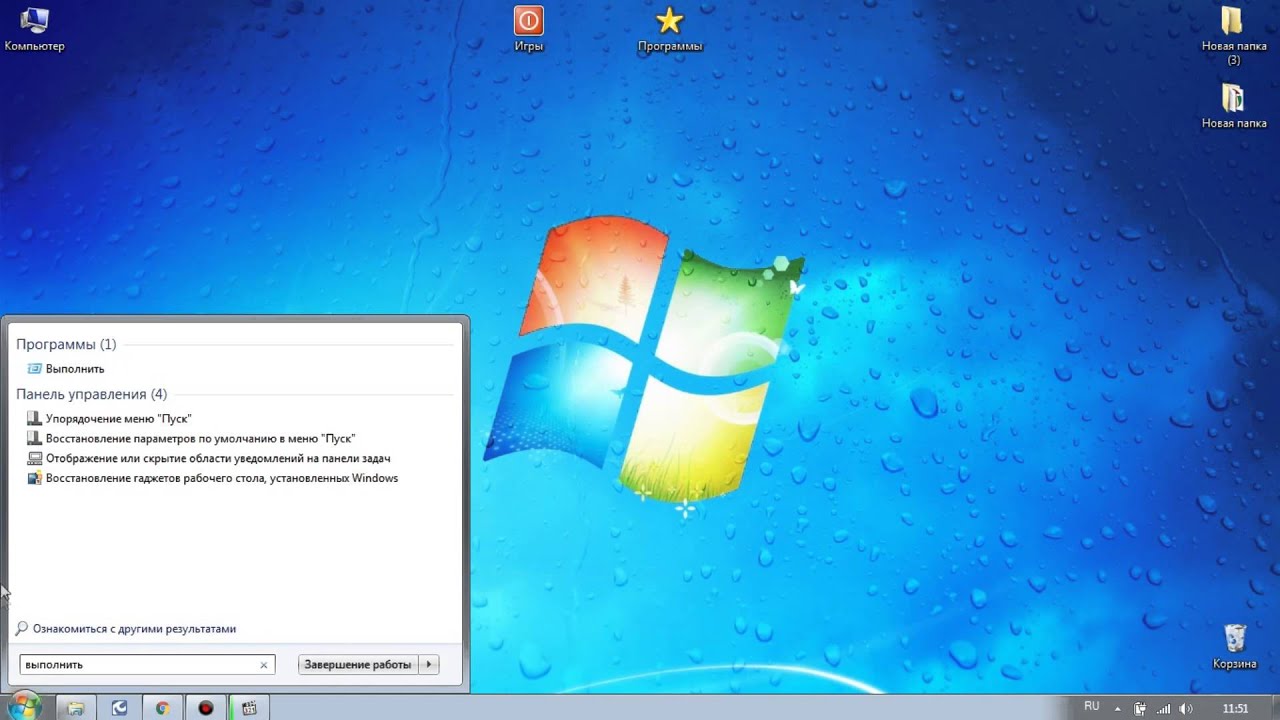The image size is (1280, 720).
Task: Click the icon next to Упорядочение меню
Action: coord(35,419)
